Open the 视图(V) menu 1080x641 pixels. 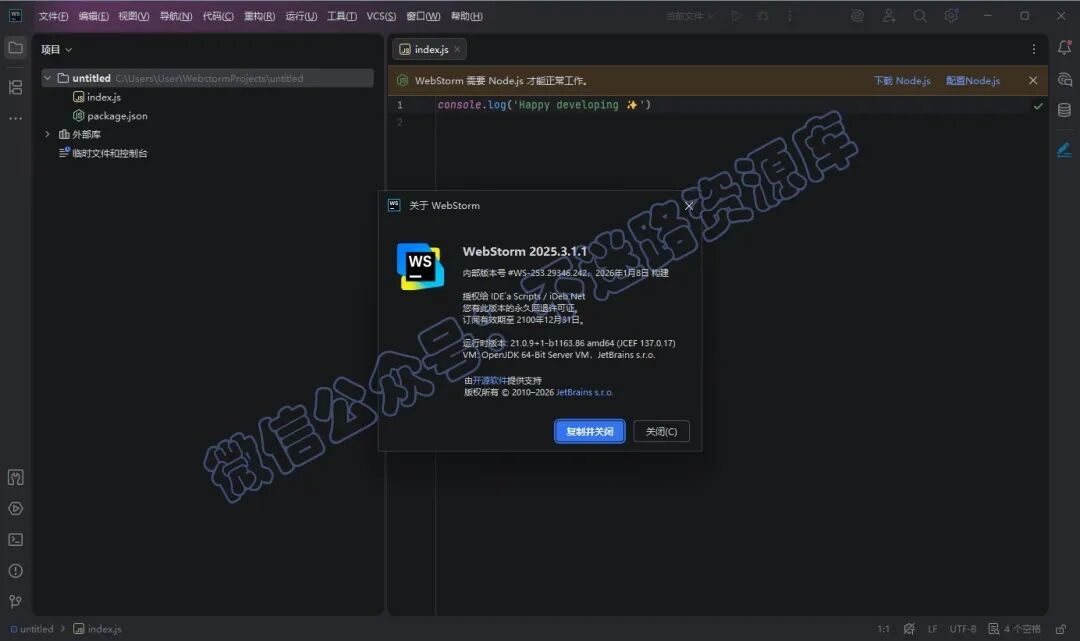coord(133,16)
